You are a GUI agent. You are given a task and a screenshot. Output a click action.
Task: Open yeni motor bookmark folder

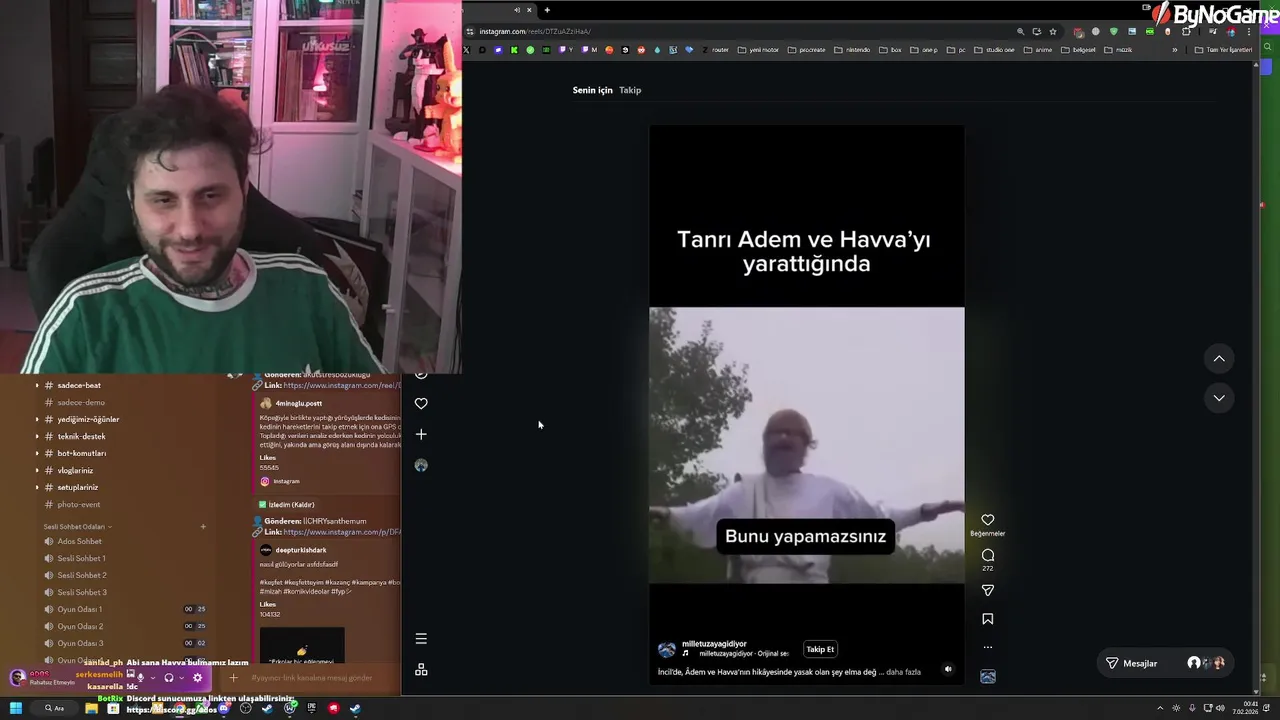pos(759,50)
